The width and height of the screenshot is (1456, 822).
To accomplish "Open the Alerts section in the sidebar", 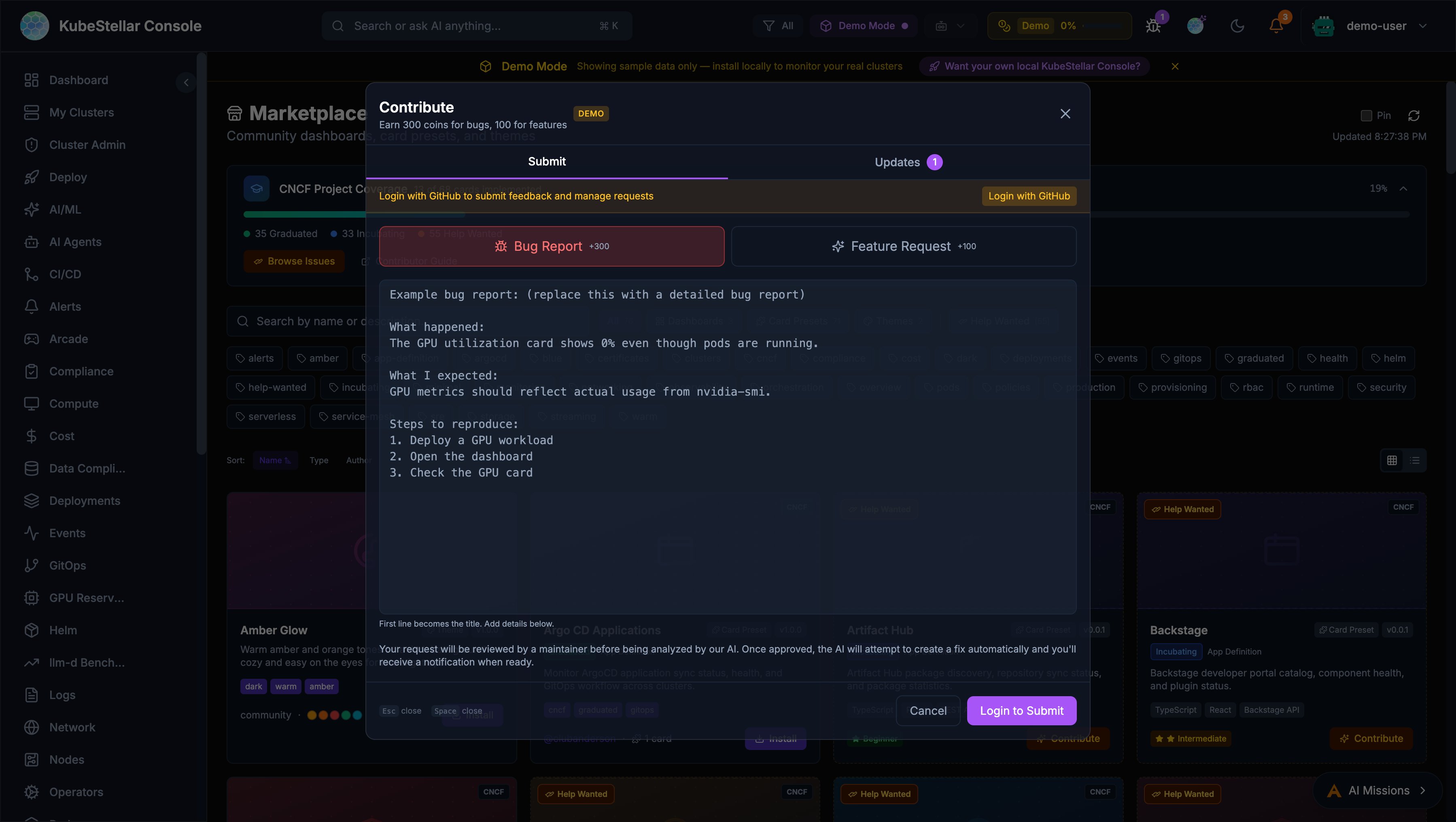I will (66, 306).
